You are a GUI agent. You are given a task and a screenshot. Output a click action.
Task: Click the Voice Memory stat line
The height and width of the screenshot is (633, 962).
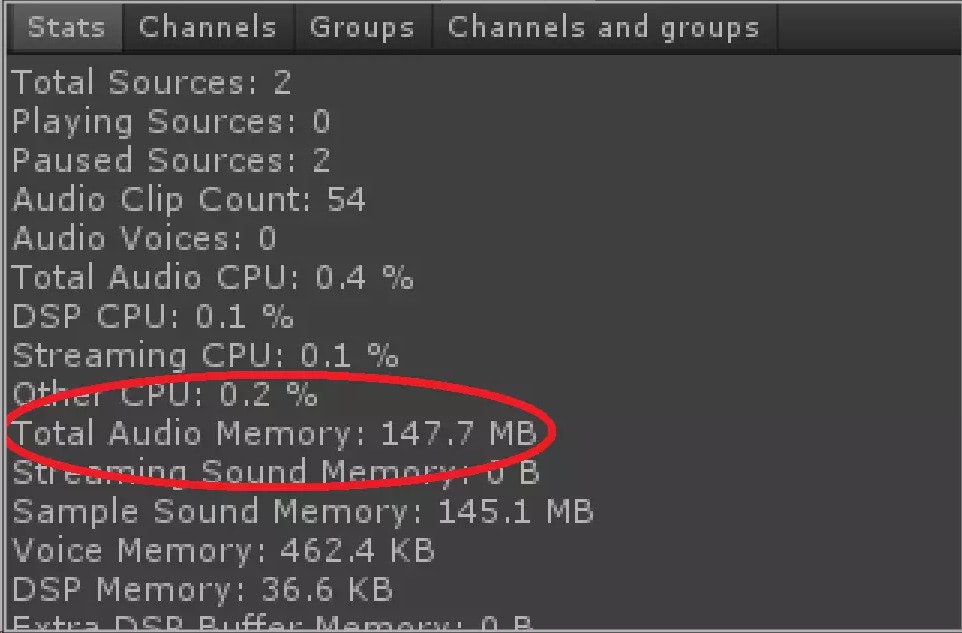tap(223, 551)
